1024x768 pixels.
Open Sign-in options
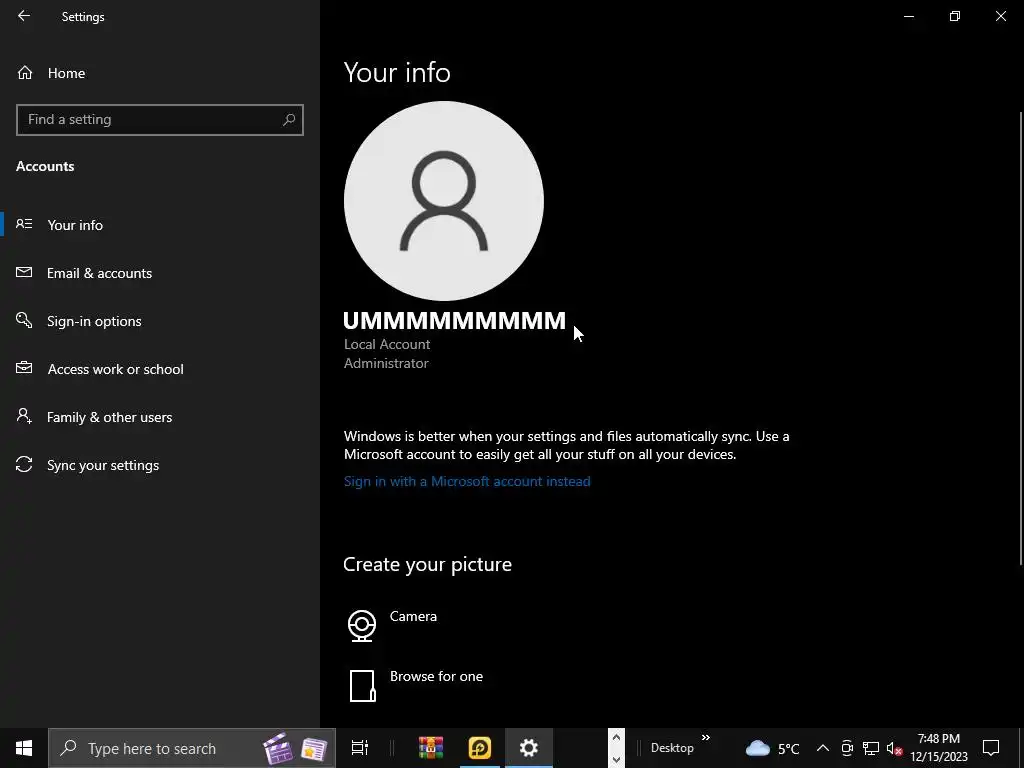pyautogui.click(x=159, y=321)
